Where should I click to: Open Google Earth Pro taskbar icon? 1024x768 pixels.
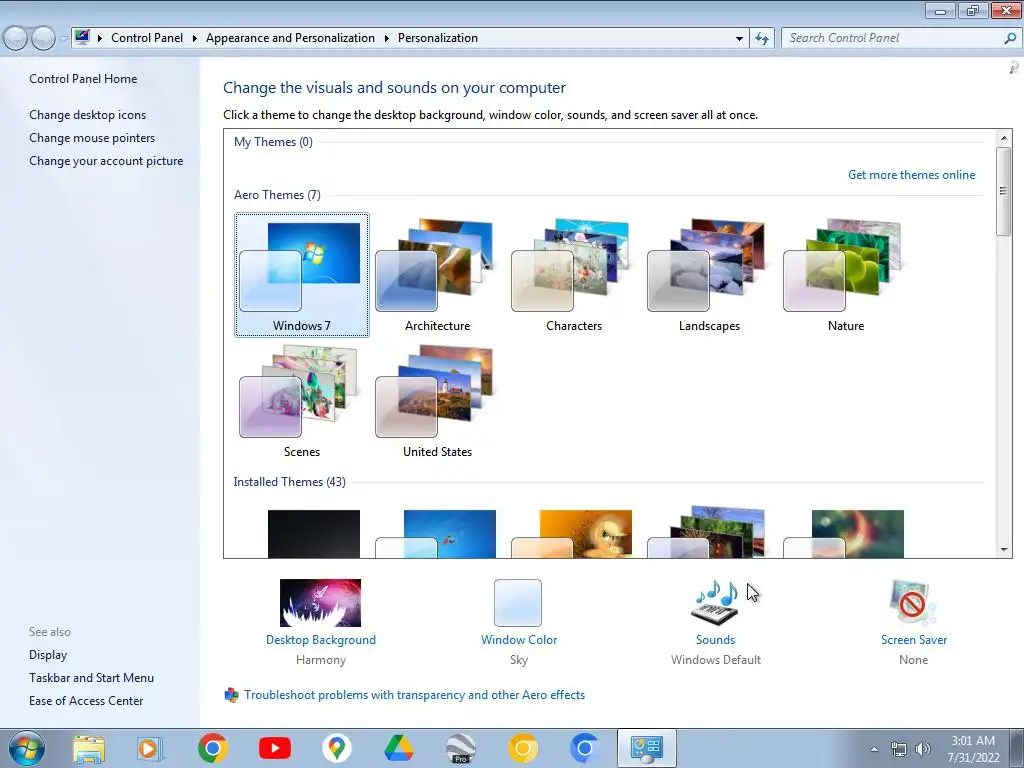(461, 748)
